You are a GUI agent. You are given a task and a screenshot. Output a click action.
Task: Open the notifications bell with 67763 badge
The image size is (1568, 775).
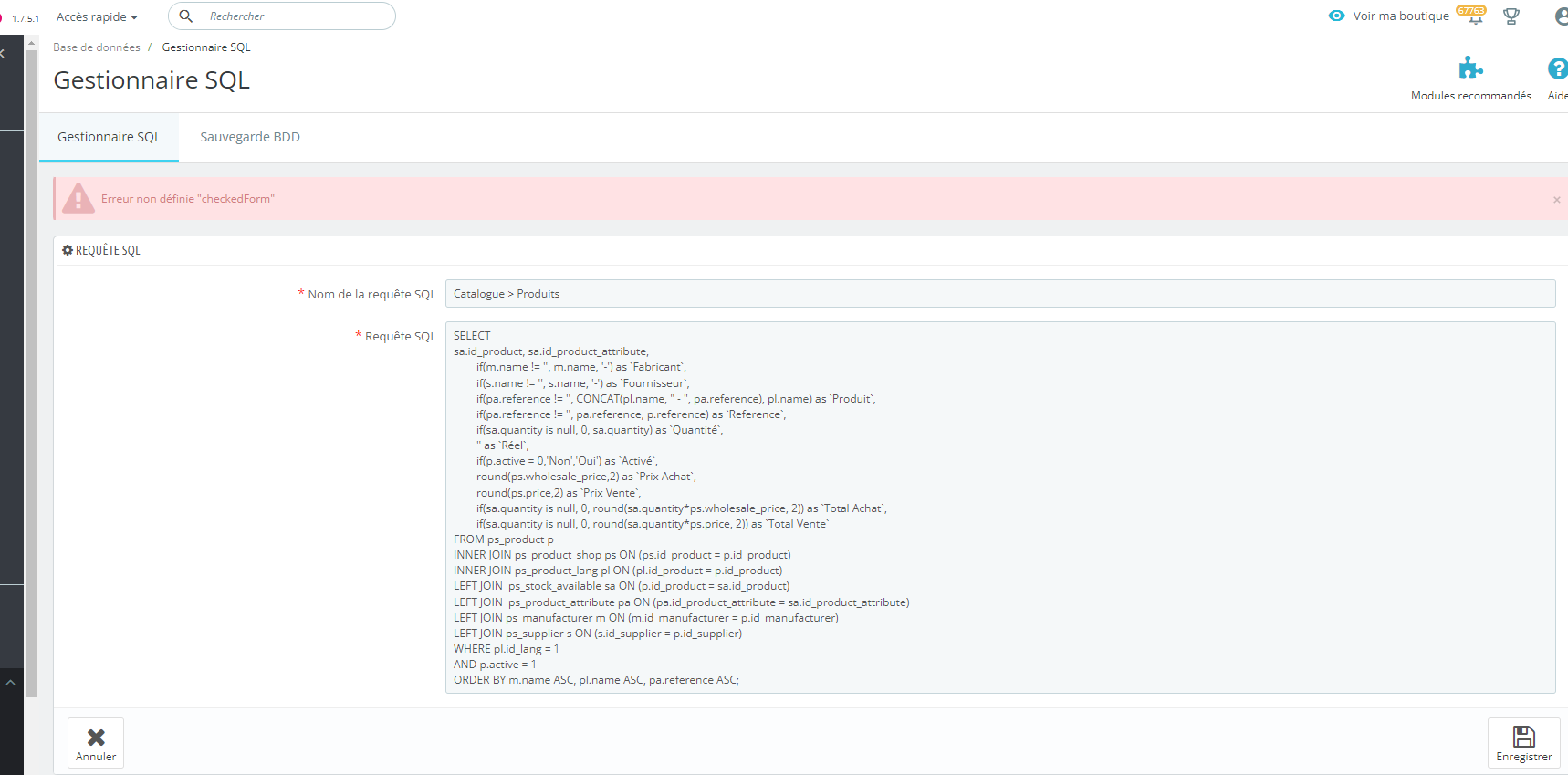[1475, 16]
